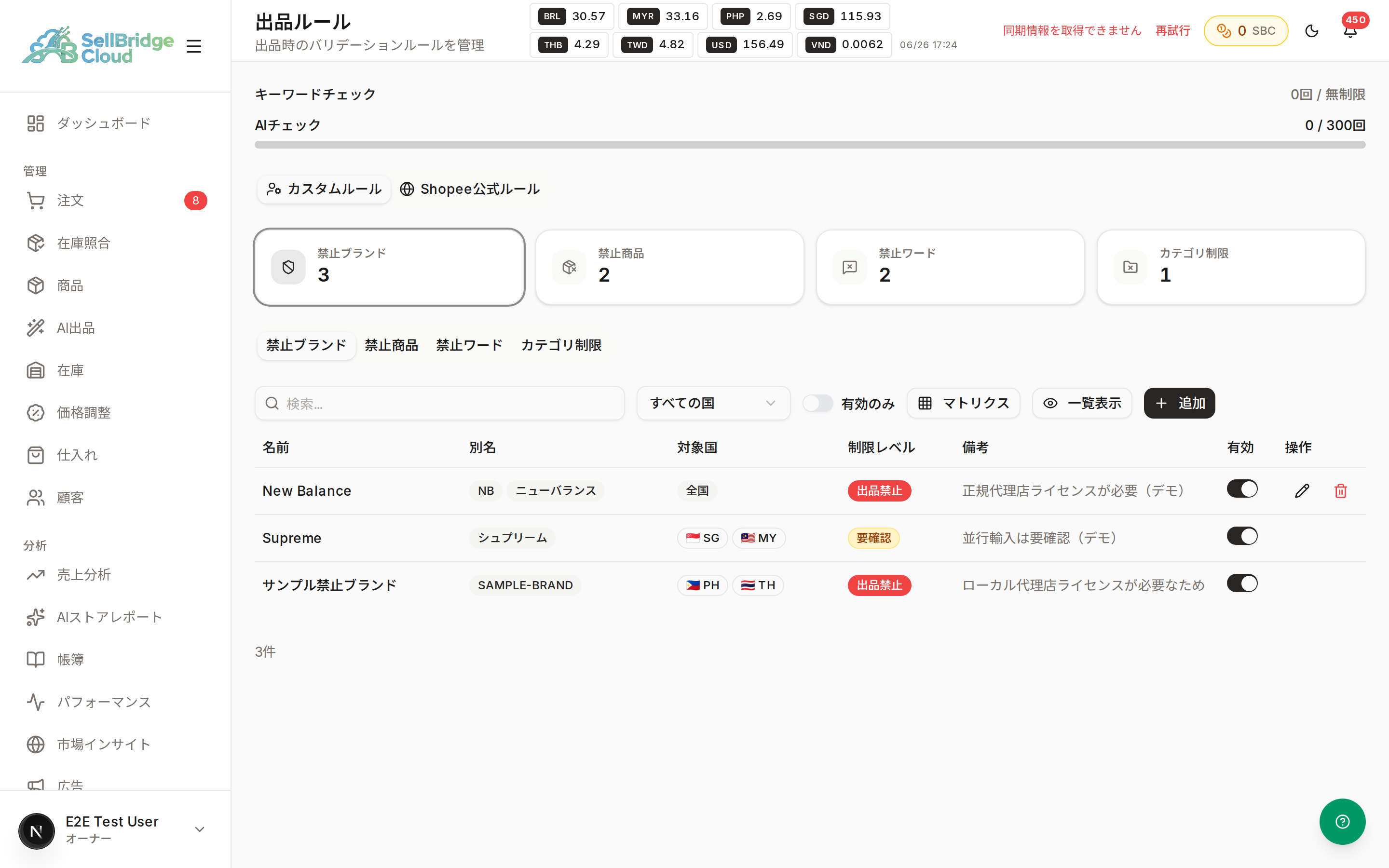
Task: Click the 出品禁止 badge for New Balance
Action: [x=879, y=491]
